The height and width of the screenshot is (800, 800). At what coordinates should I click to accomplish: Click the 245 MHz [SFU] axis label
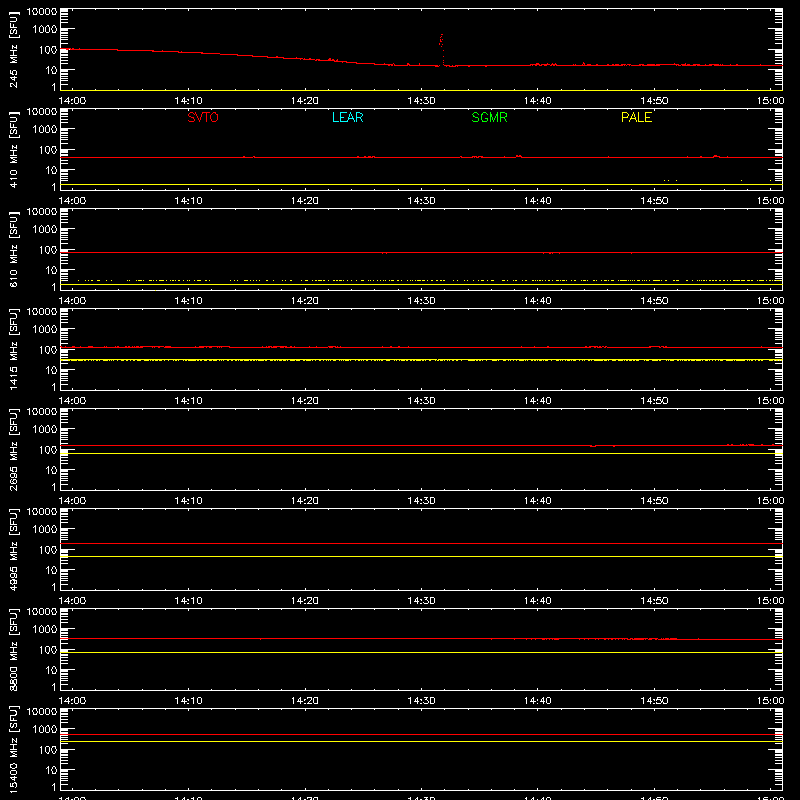click(13, 49)
